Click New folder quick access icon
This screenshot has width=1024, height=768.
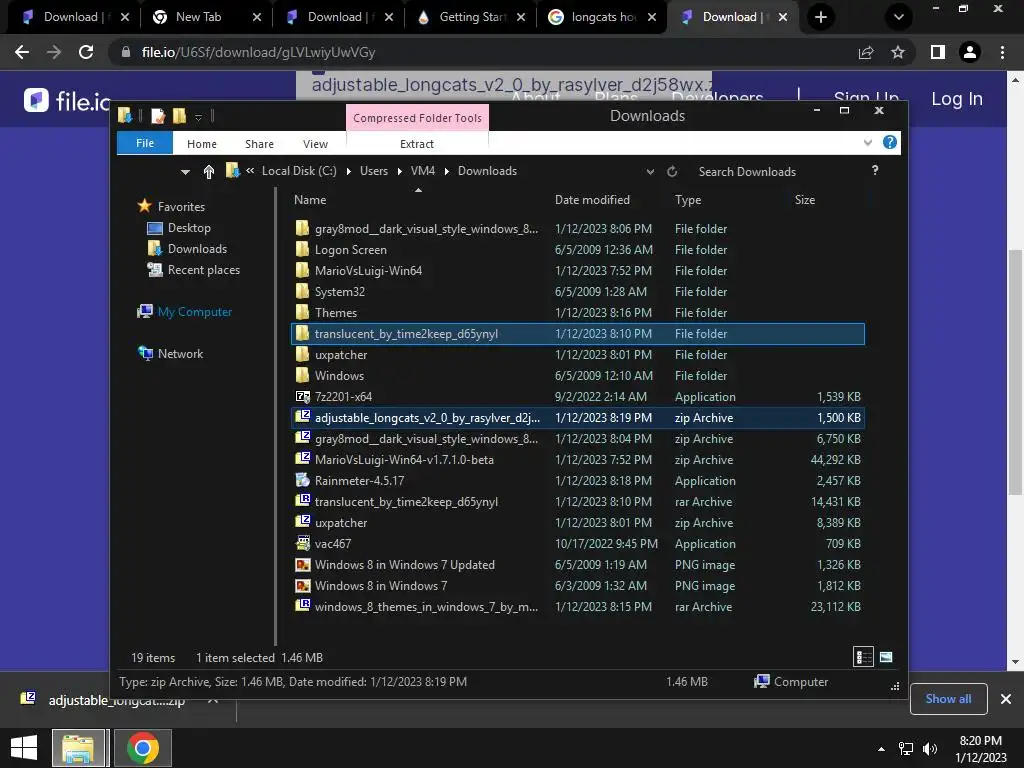click(179, 116)
